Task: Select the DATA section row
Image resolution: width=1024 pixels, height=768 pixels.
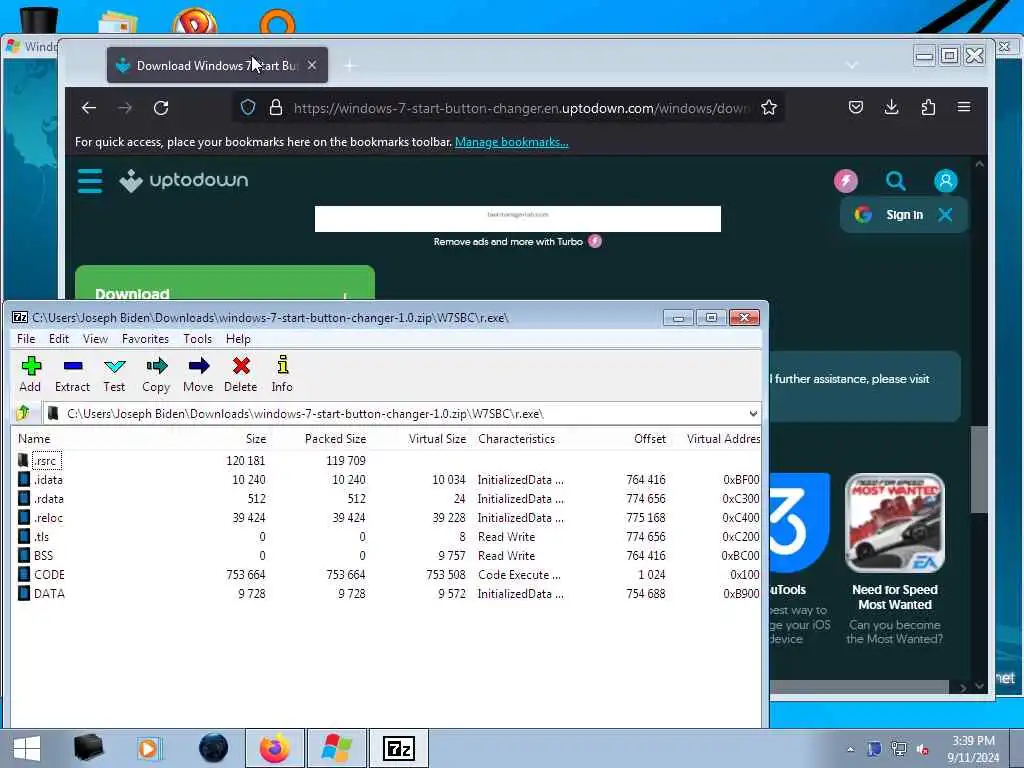Action: (x=388, y=594)
